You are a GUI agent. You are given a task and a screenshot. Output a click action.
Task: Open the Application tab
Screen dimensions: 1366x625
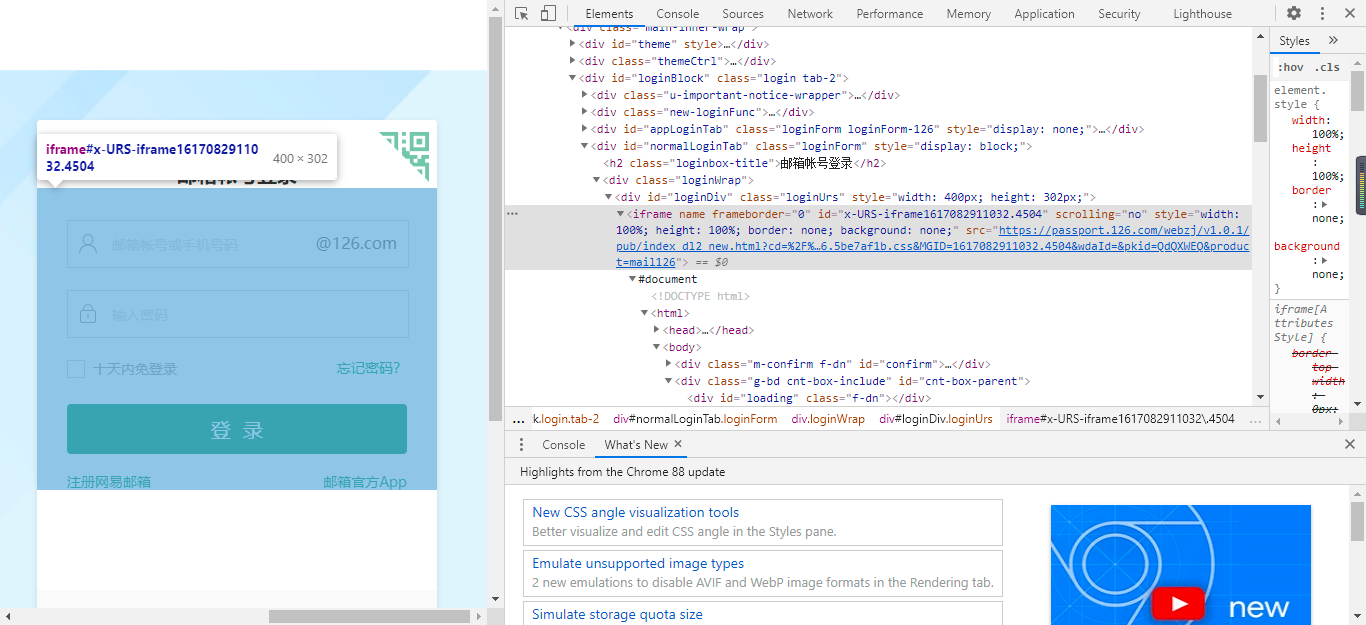(1044, 14)
